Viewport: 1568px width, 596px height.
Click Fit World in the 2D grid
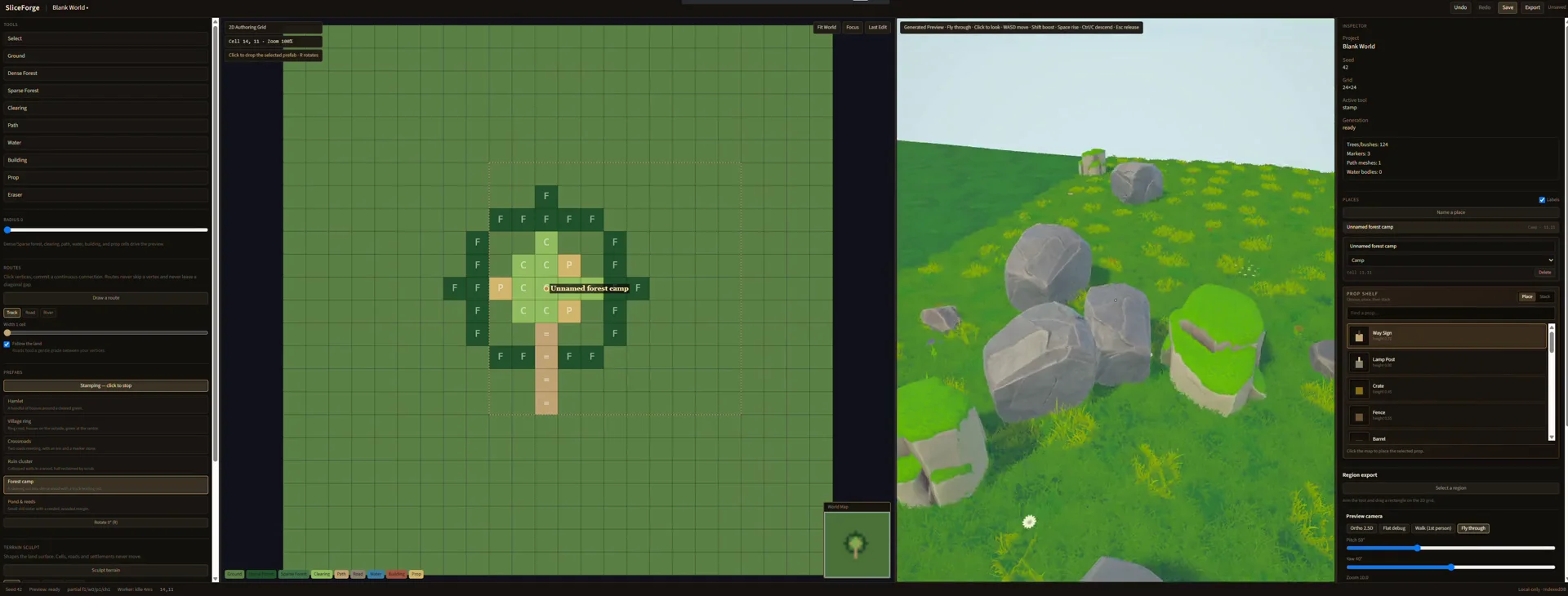pos(826,27)
